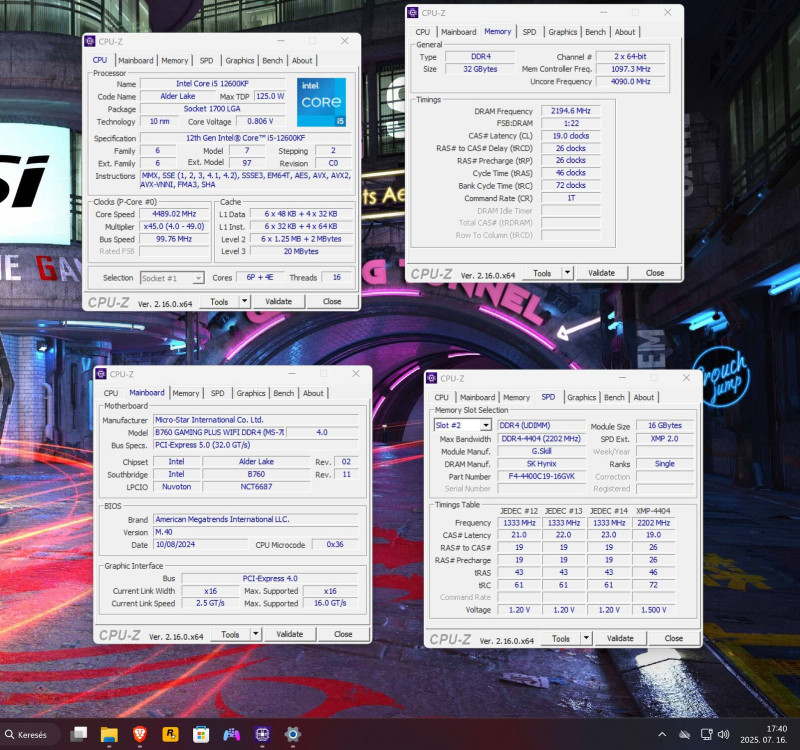
Task: Open the Keresés search box
Action: pyautogui.click(x=29, y=734)
